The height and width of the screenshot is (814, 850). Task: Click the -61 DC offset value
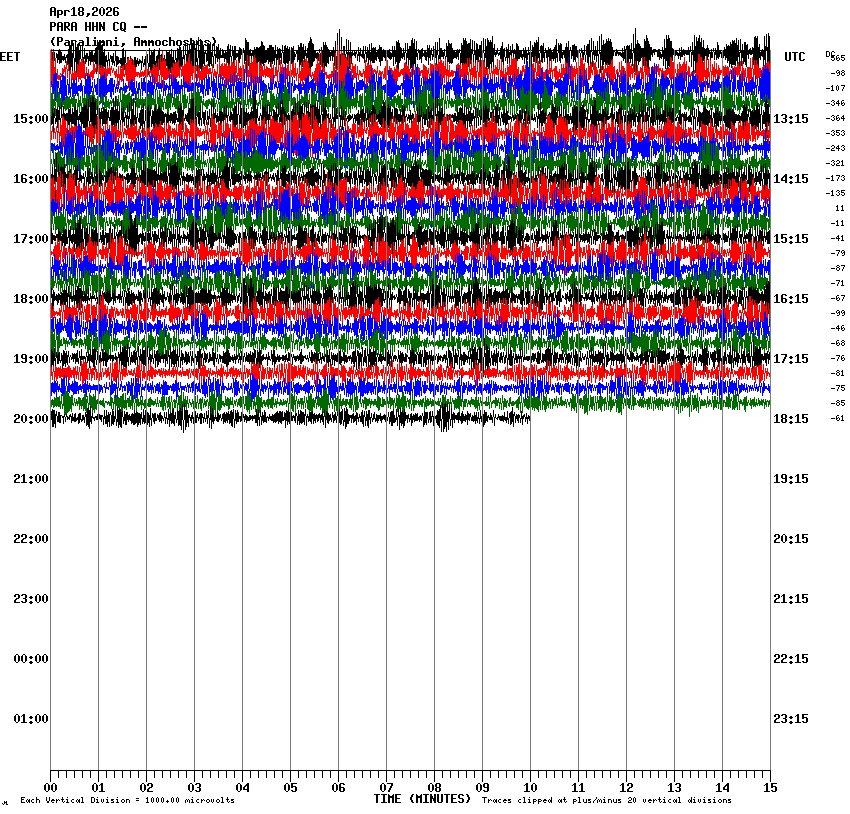(x=838, y=418)
